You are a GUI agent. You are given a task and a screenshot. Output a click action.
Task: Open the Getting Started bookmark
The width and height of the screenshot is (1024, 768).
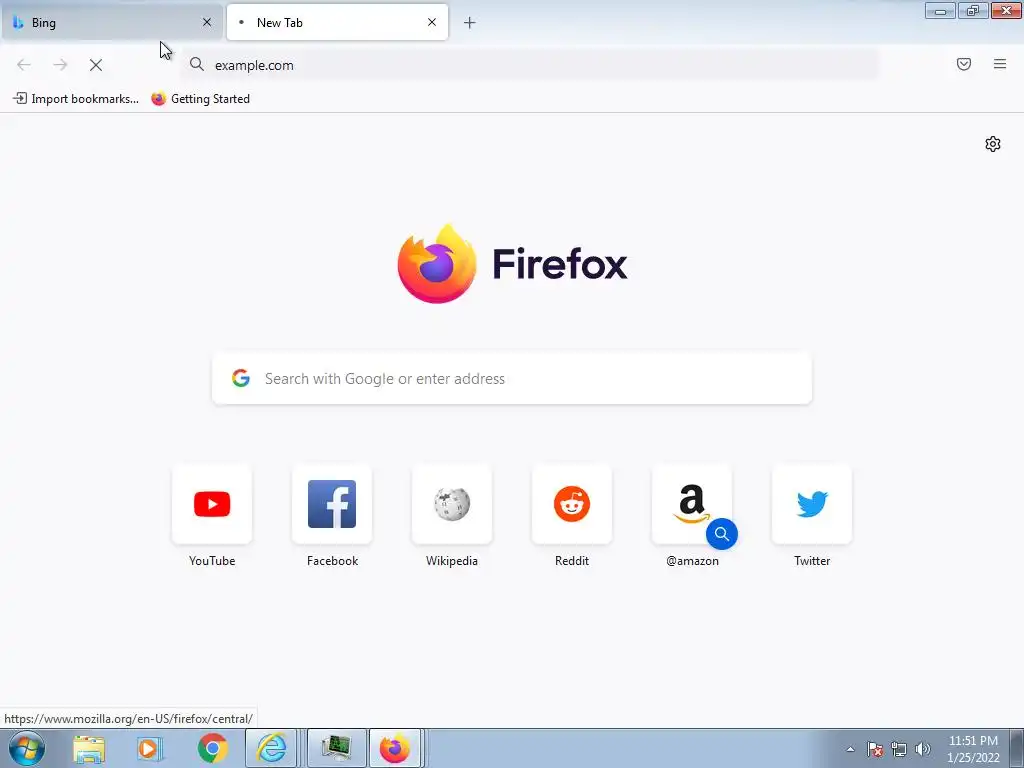(x=200, y=99)
